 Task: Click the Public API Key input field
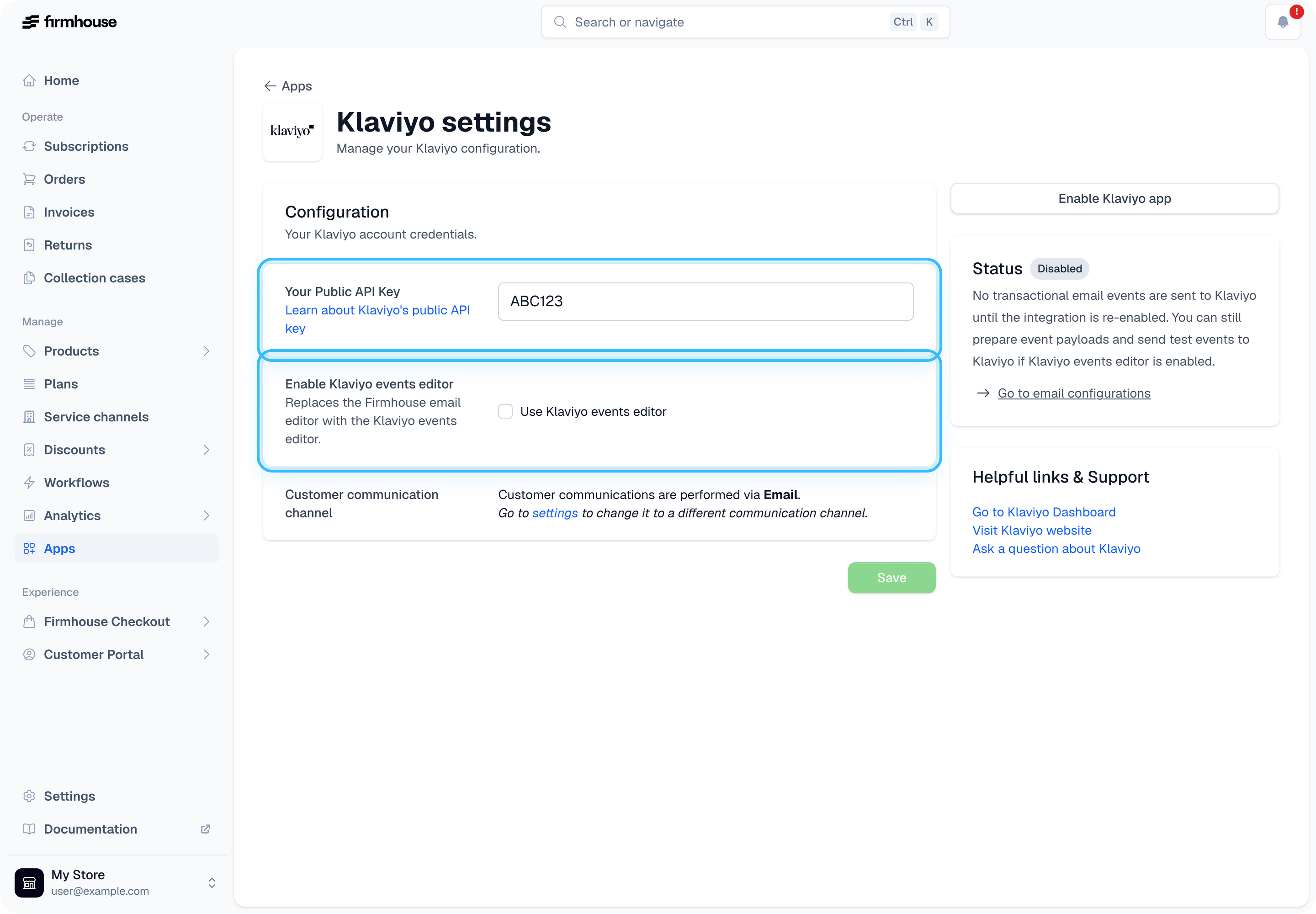click(x=706, y=302)
